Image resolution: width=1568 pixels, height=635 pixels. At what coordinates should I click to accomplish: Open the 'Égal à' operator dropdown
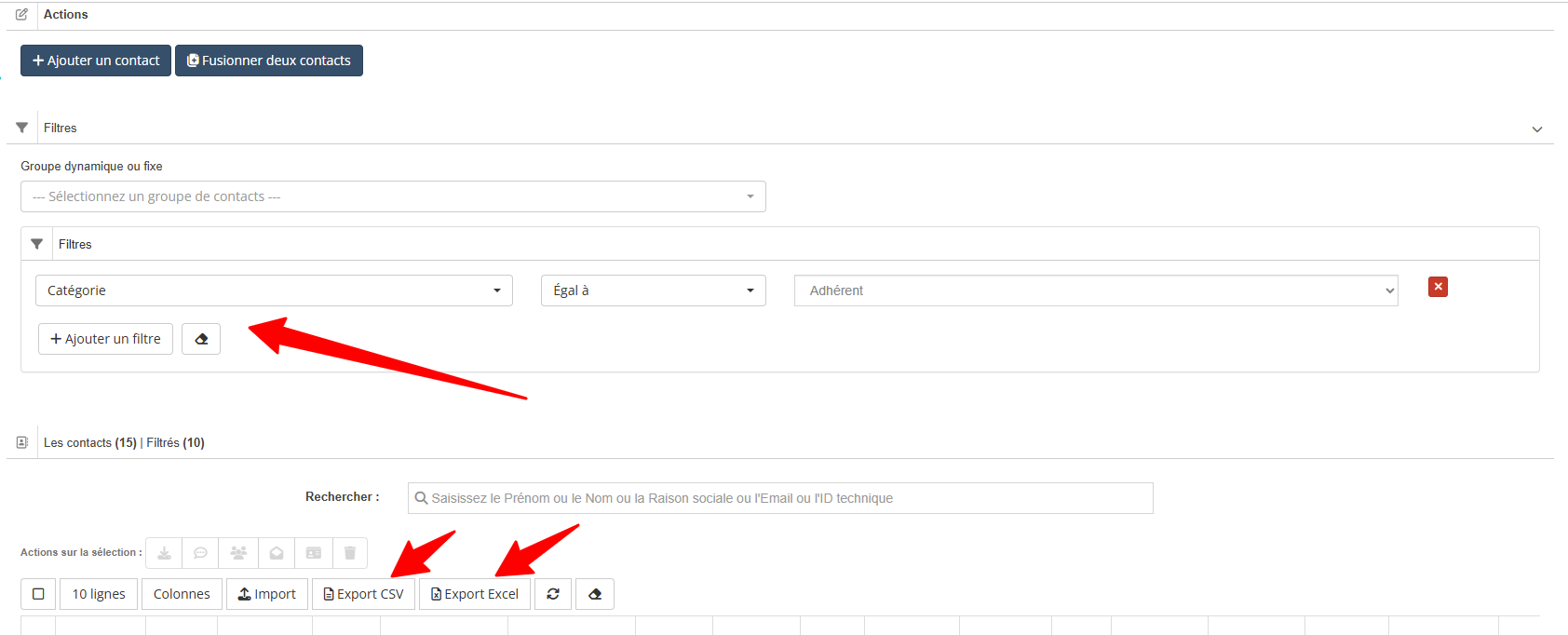(653, 290)
